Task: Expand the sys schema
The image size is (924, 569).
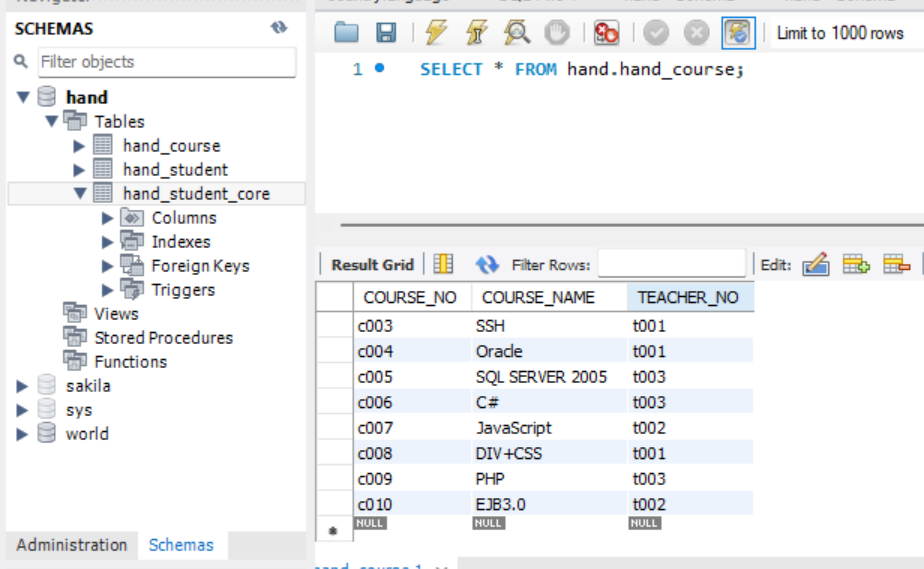Action: [x=22, y=410]
